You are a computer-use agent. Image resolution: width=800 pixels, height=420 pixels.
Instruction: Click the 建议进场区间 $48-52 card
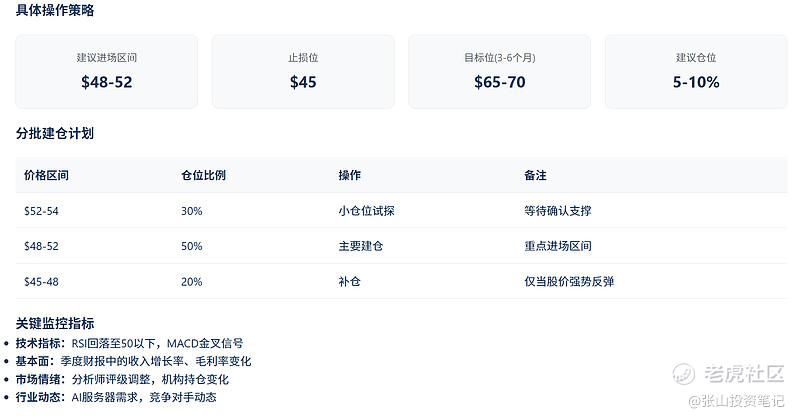[106, 71]
